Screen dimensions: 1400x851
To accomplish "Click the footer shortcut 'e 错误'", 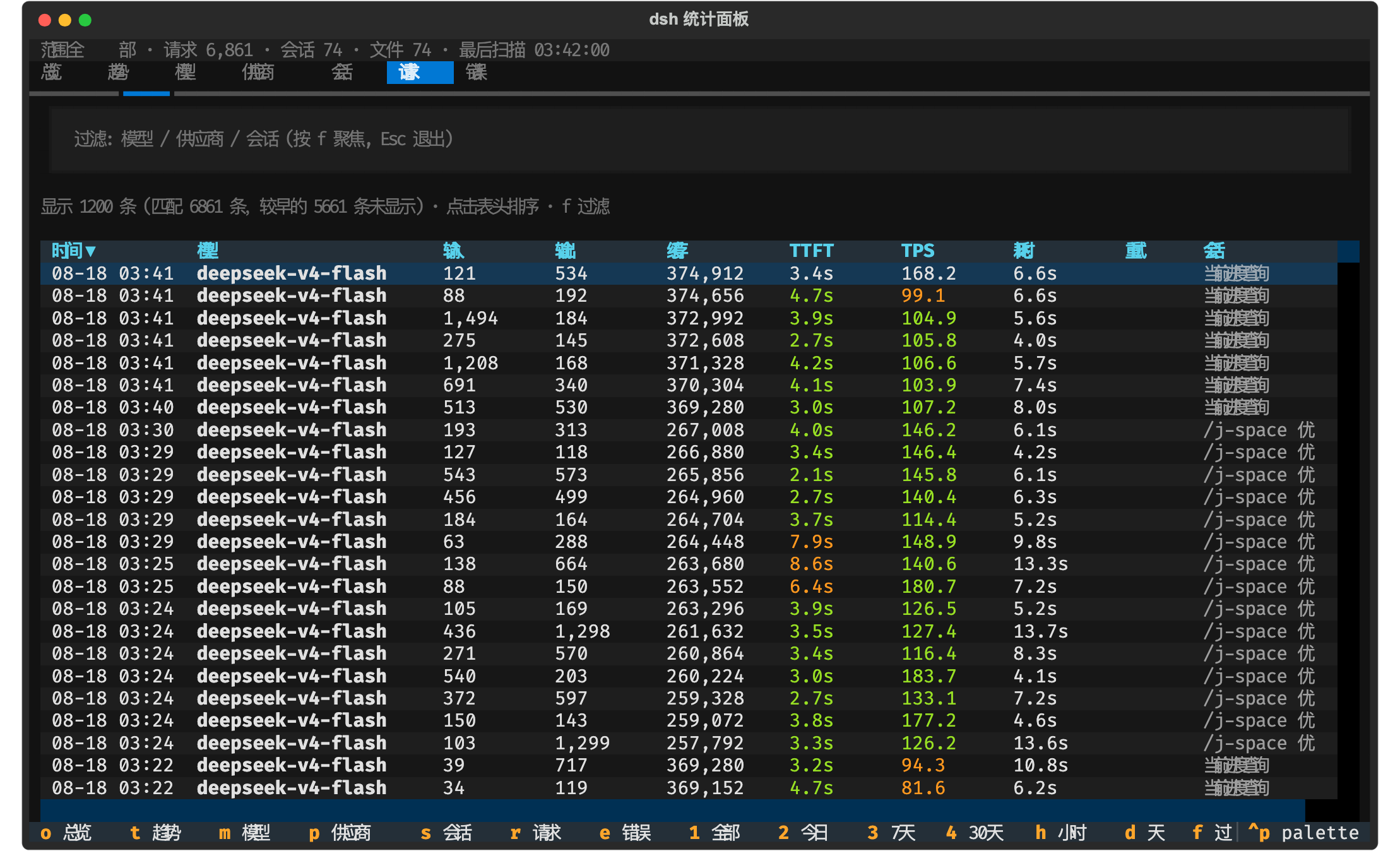I will point(626,833).
